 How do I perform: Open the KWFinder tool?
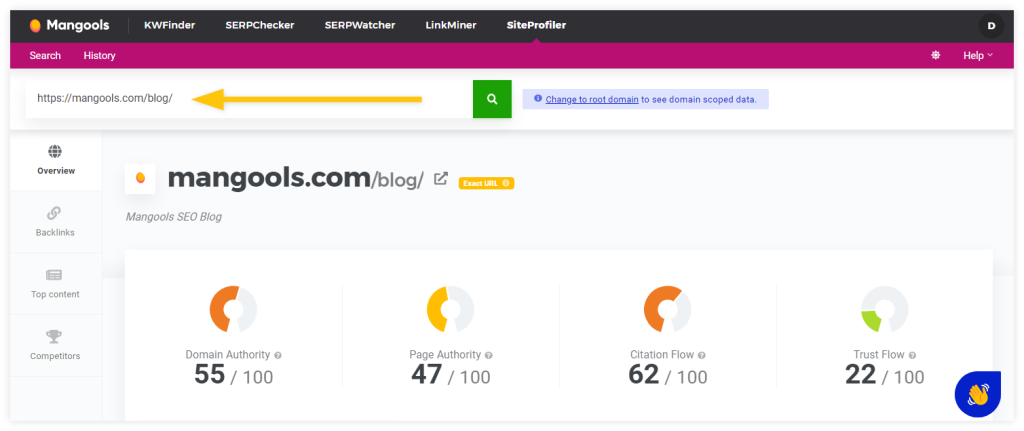pos(170,25)
